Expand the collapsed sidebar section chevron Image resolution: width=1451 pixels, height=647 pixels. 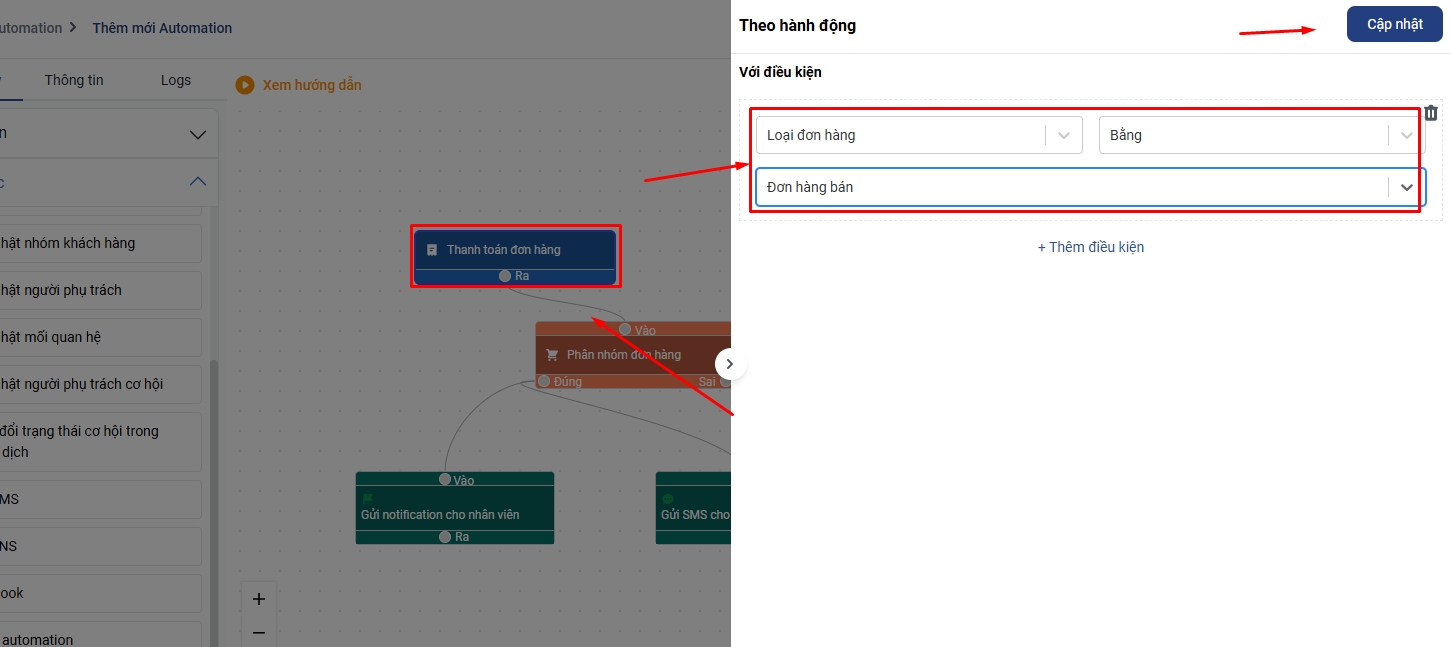[x=198, y=134]
